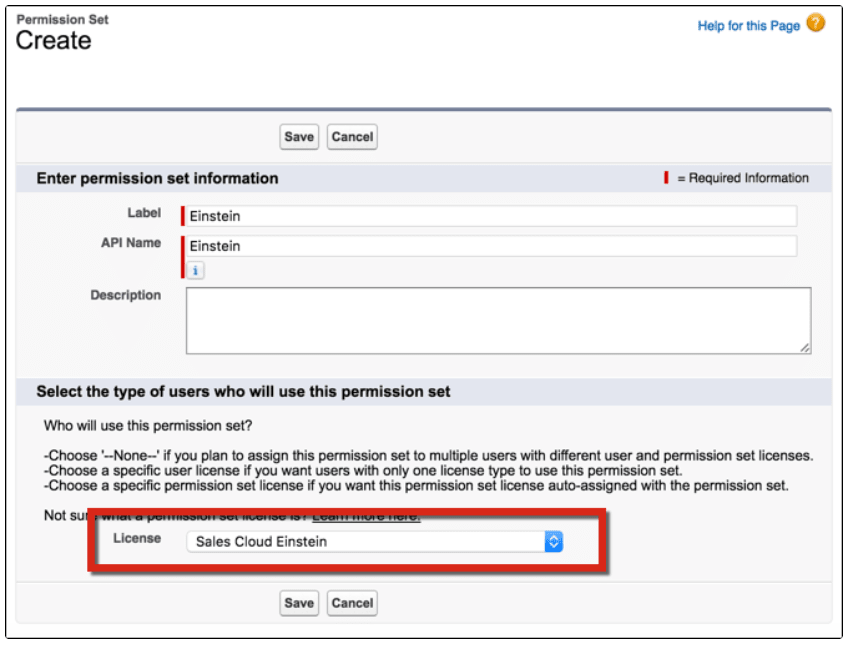Click the 'Select the type of users' section heading
Image resolution: width=850 pixels, height=646 pixels.
(243, 391)
